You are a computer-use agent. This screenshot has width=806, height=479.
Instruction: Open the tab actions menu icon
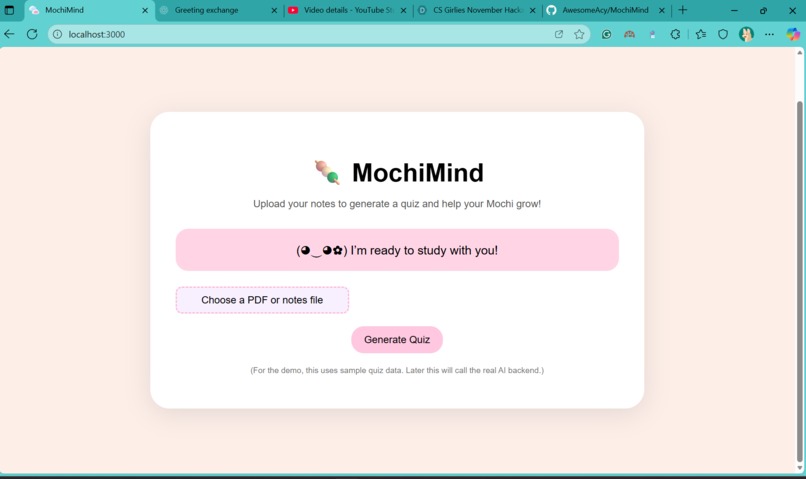tap(9, 10)
